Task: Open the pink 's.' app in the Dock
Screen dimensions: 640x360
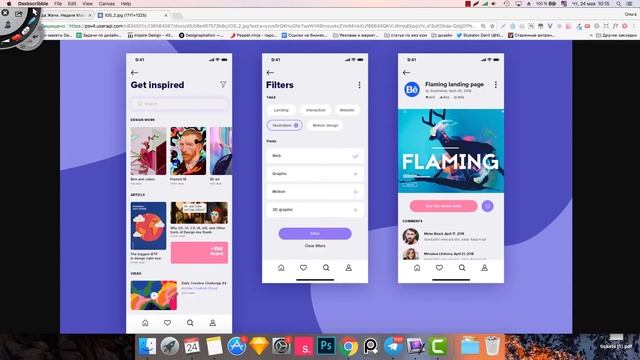Action: point(304,346)
